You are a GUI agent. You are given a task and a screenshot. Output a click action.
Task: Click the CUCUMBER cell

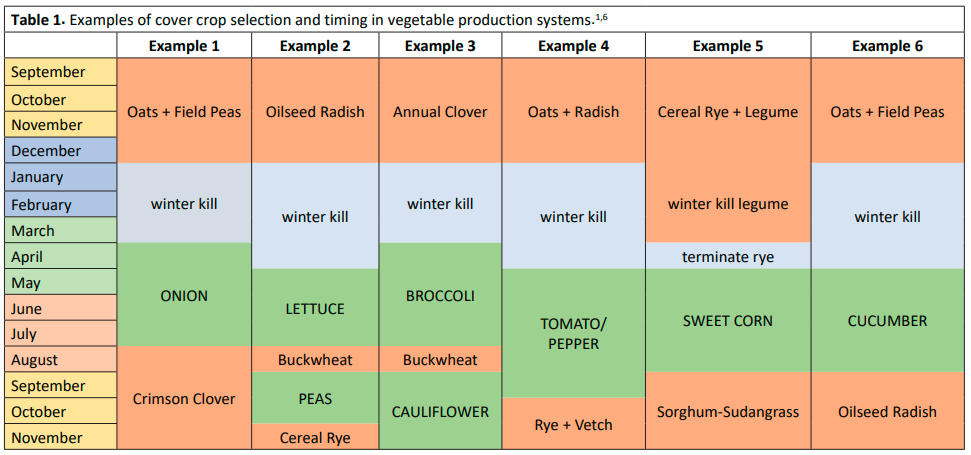pos(887,321)
